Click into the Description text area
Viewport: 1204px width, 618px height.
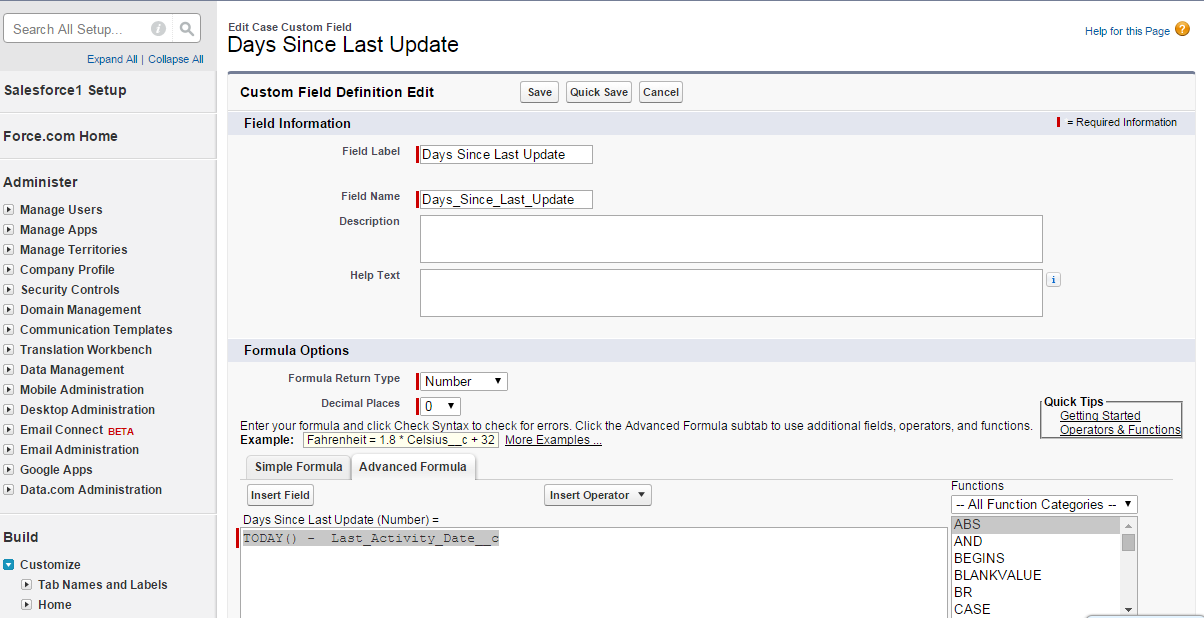[730, 239]
